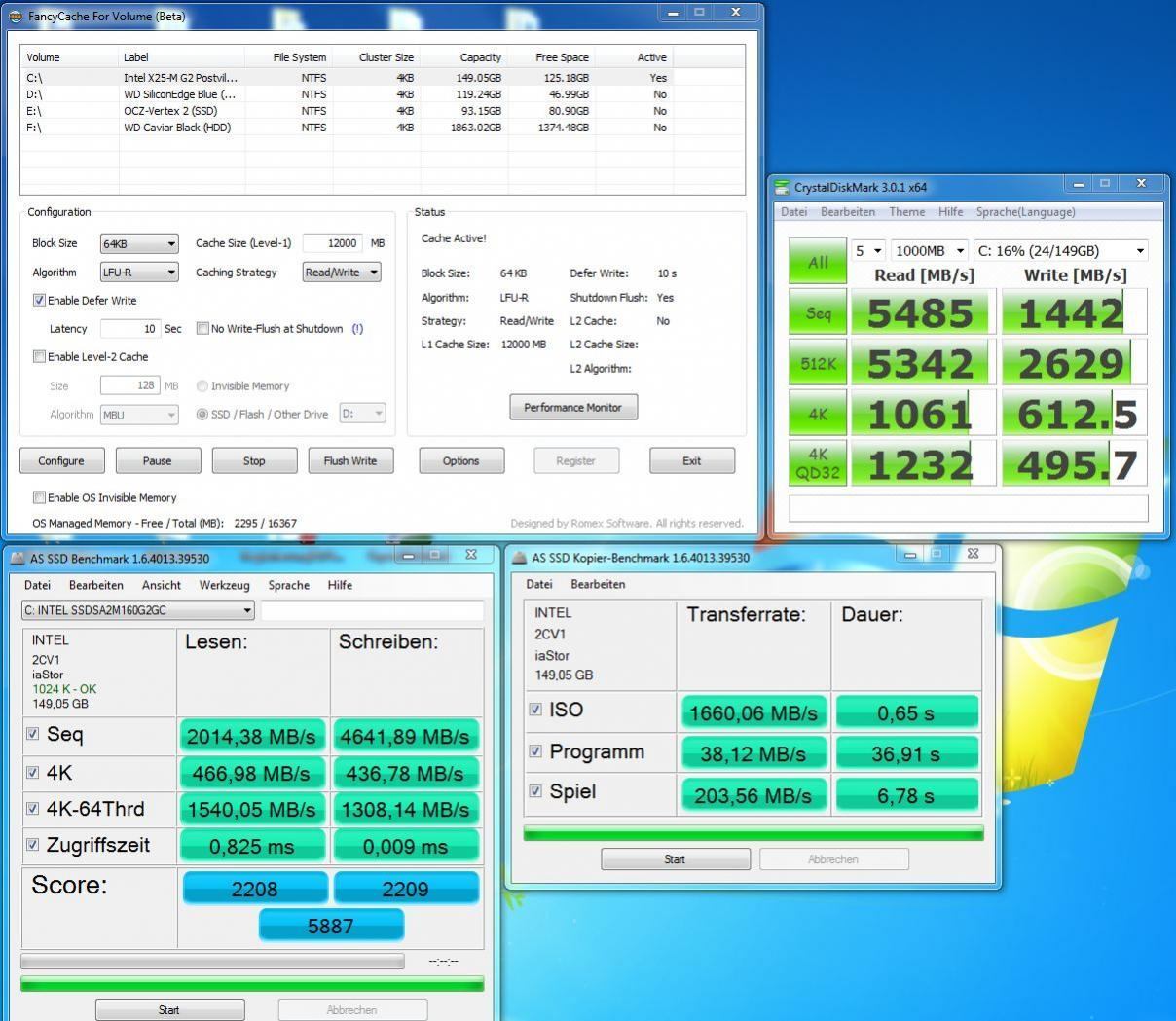The image size is (1176, 1021).
Task: Toggle Enable Defer Write checkbox
Action: pos(40,301)
